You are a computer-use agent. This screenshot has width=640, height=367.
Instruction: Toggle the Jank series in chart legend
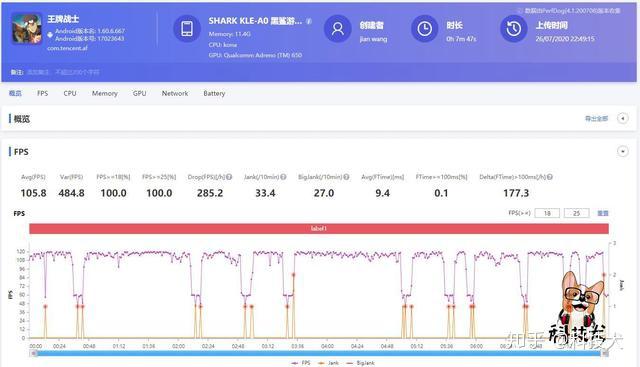click(x=329, y=363)
